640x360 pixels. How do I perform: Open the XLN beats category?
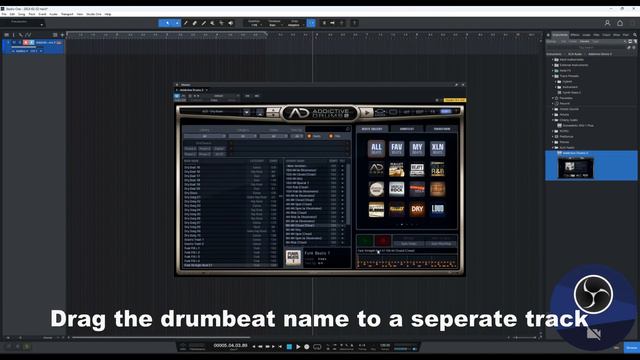pyautogui.click(x=437, y=149)
